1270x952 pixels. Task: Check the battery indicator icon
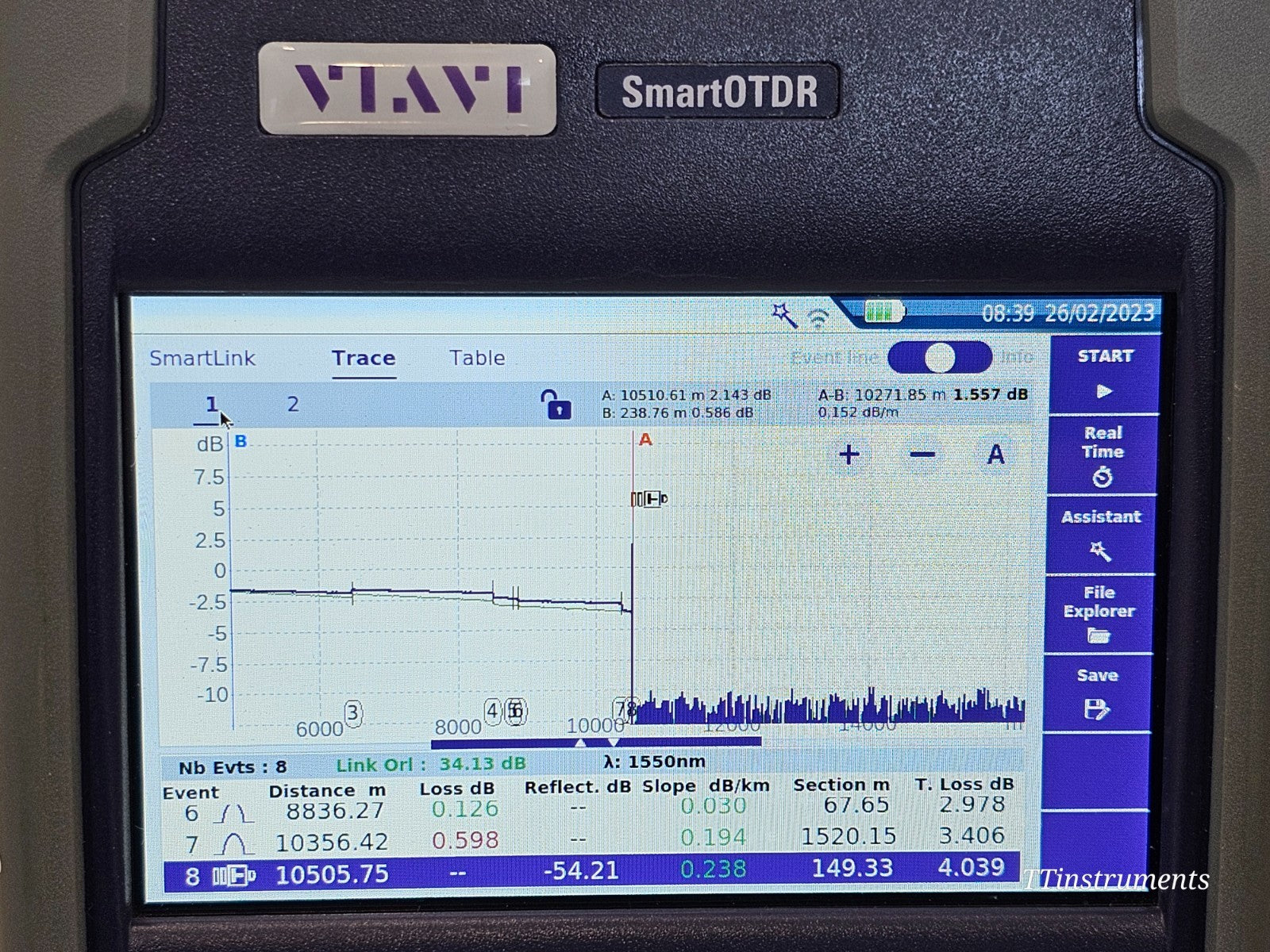883,313
